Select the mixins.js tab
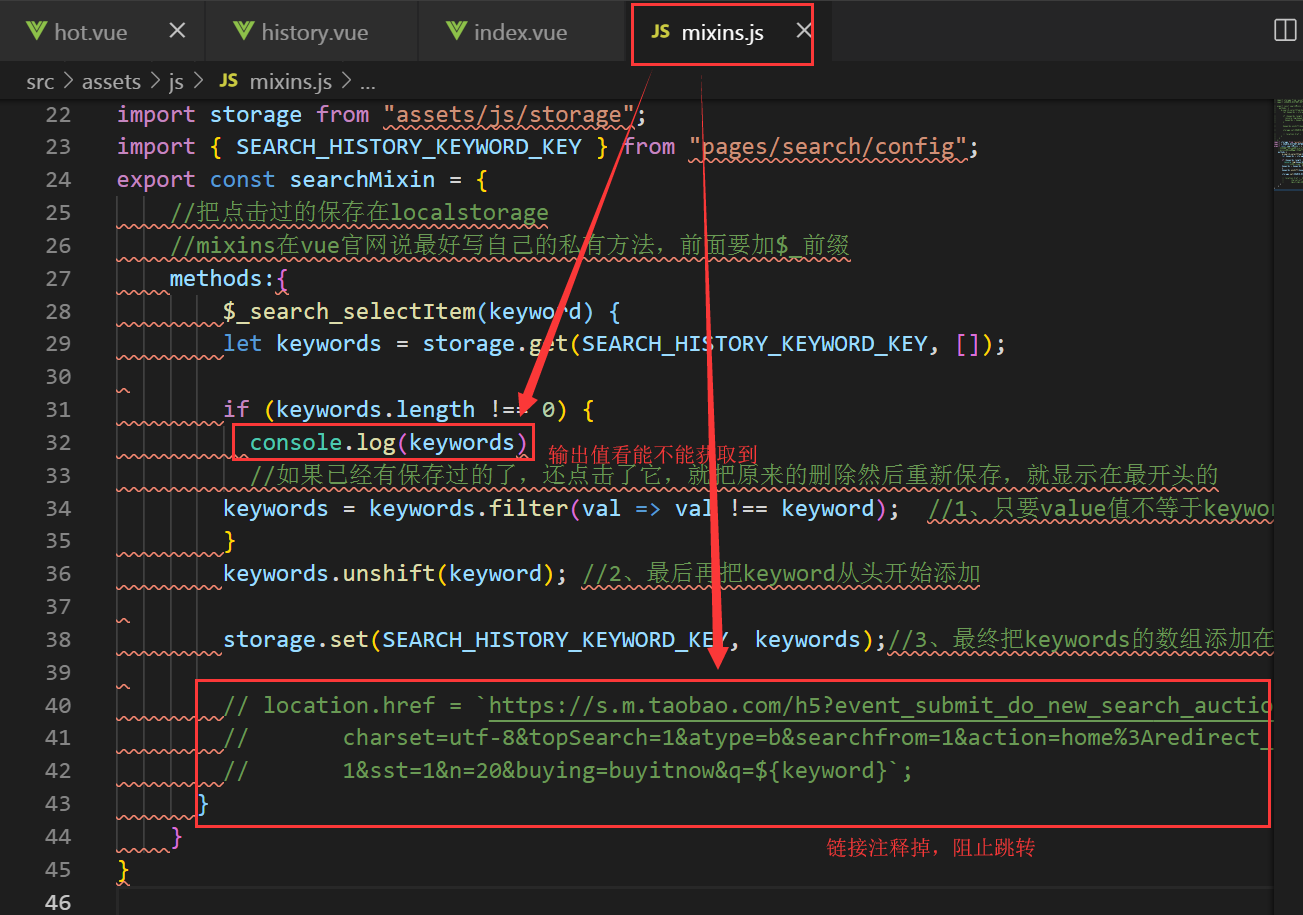1303x915 pixels. [722, 33]
